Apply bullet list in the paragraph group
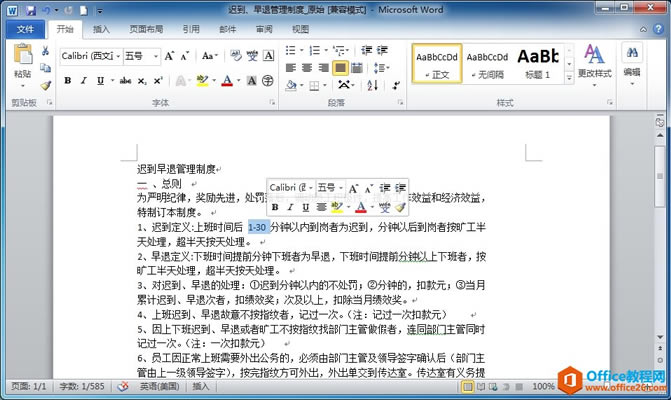Viewport: 671px width, 400px height. click(291, 50)
